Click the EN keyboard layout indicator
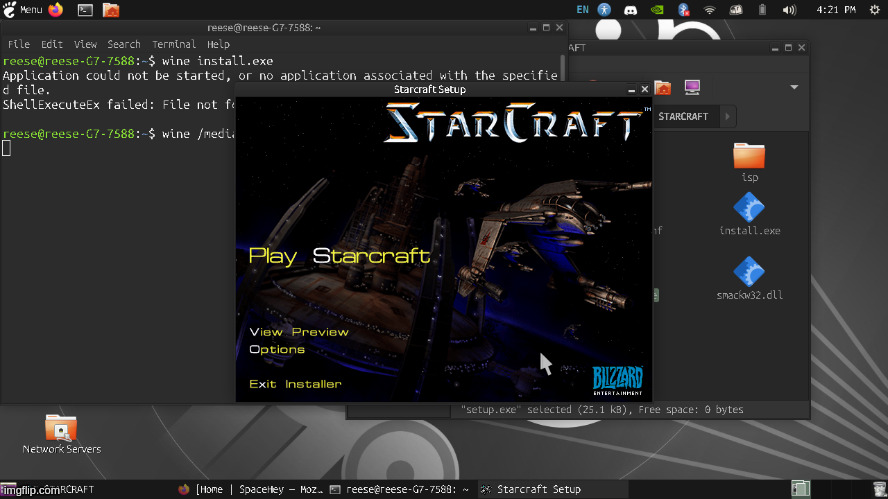Viewport: 888px width, 499px height. (582, 10)
